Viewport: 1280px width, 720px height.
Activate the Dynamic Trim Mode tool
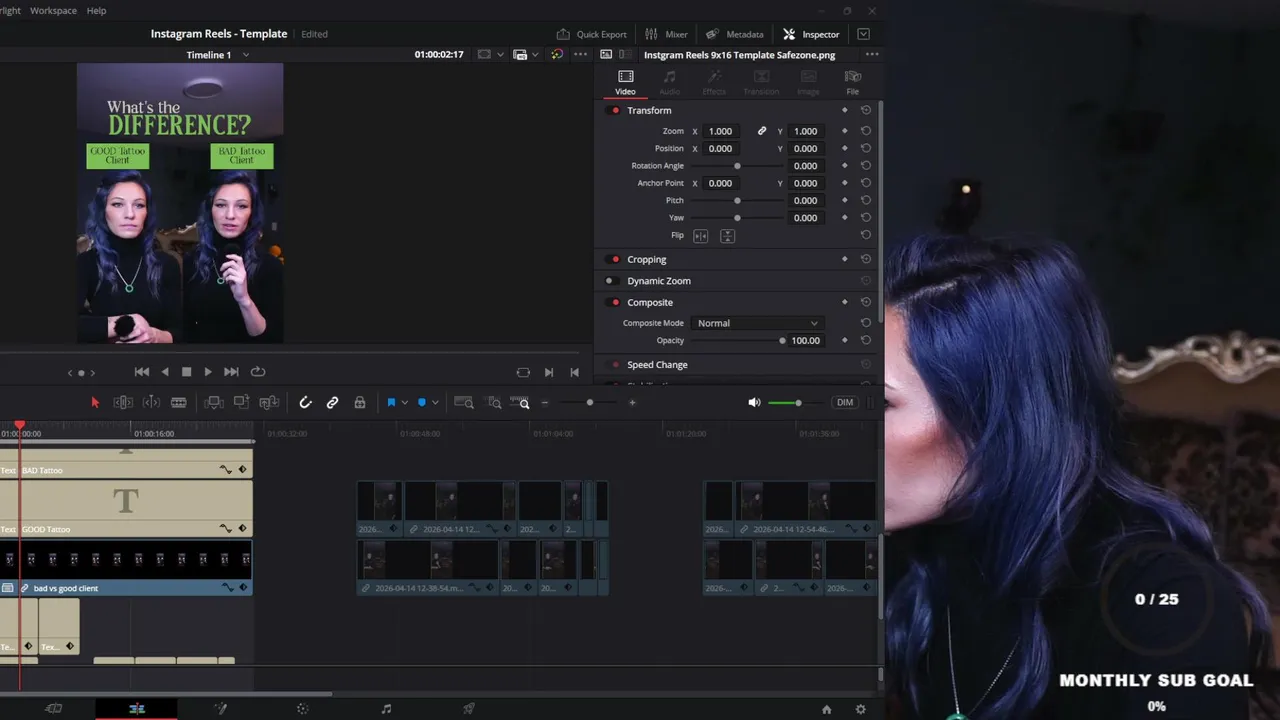click(x=151, y=402)
